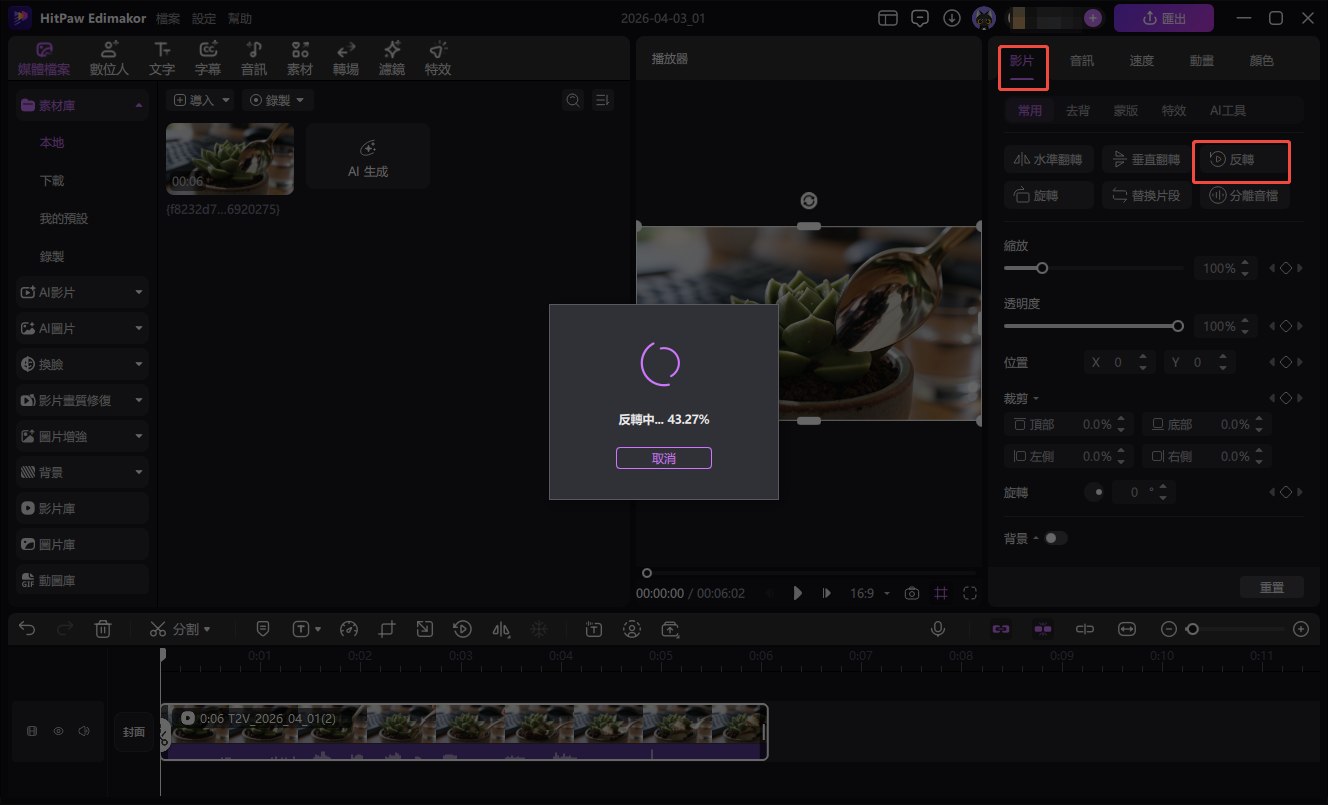The image size is (1328, 805).
Task: Open the 檔案 menu
Action: pos(169,19)
